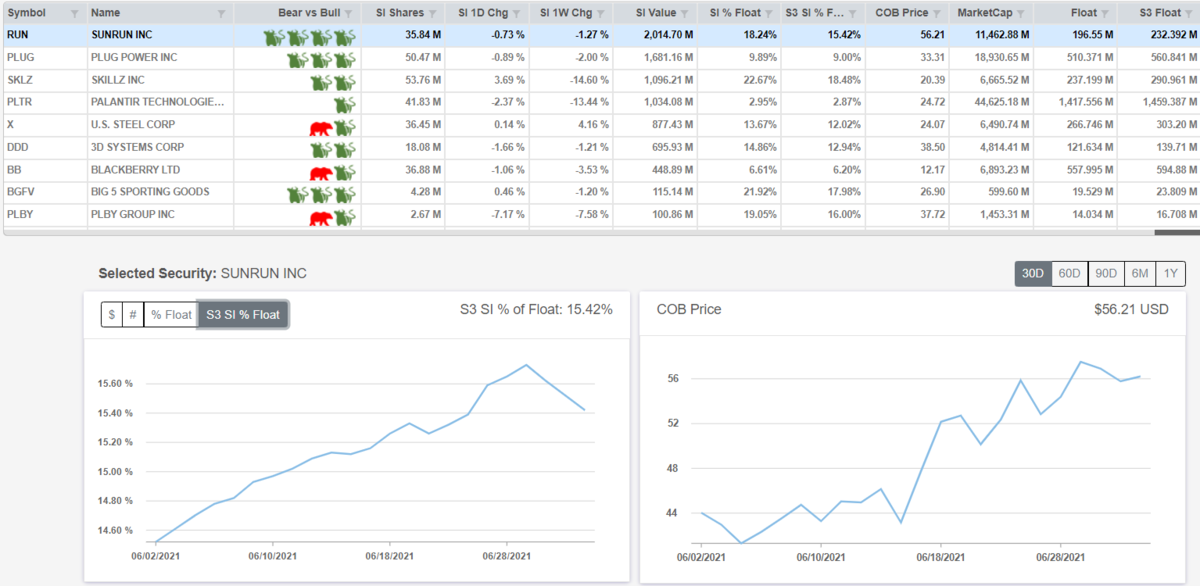The image size is (1200, 586).
Task: Click the U.S. STEEL CORP name cell
Action: coord(160,125)
